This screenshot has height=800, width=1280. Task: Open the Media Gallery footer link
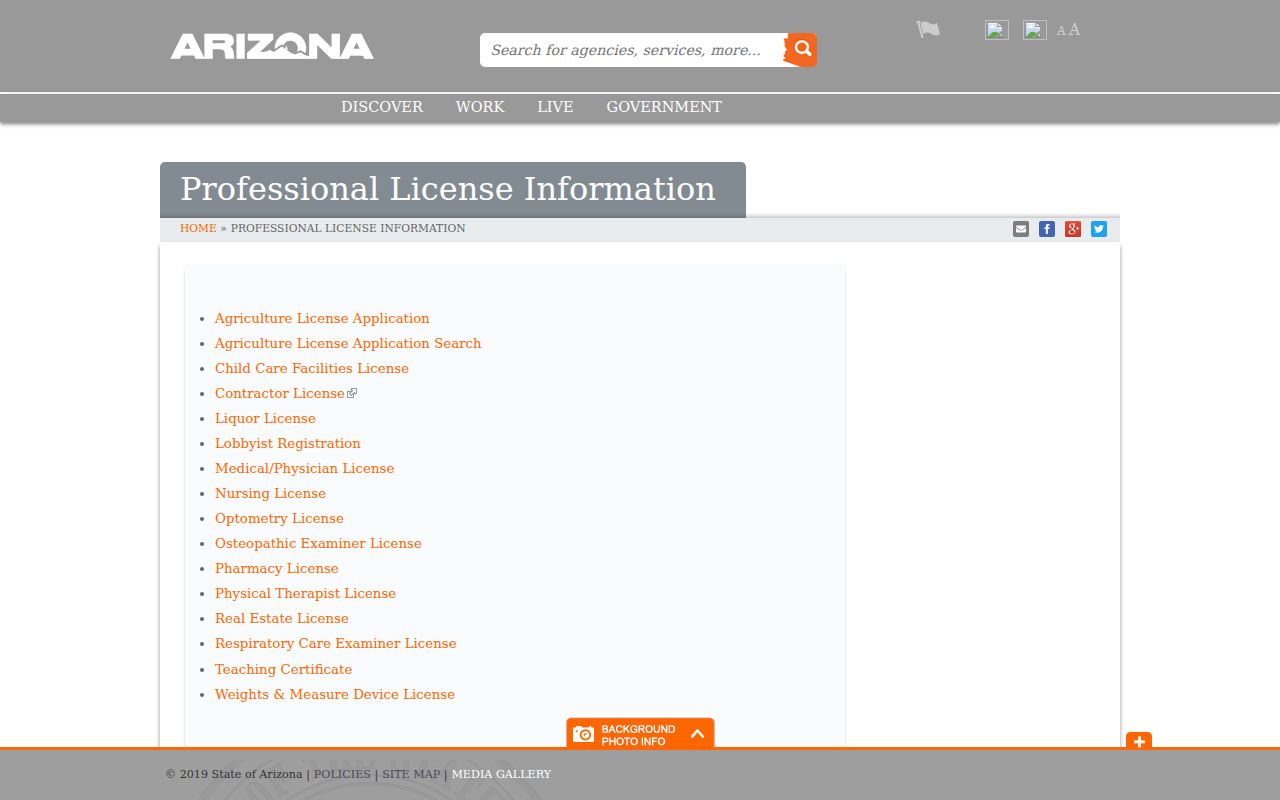501,774
